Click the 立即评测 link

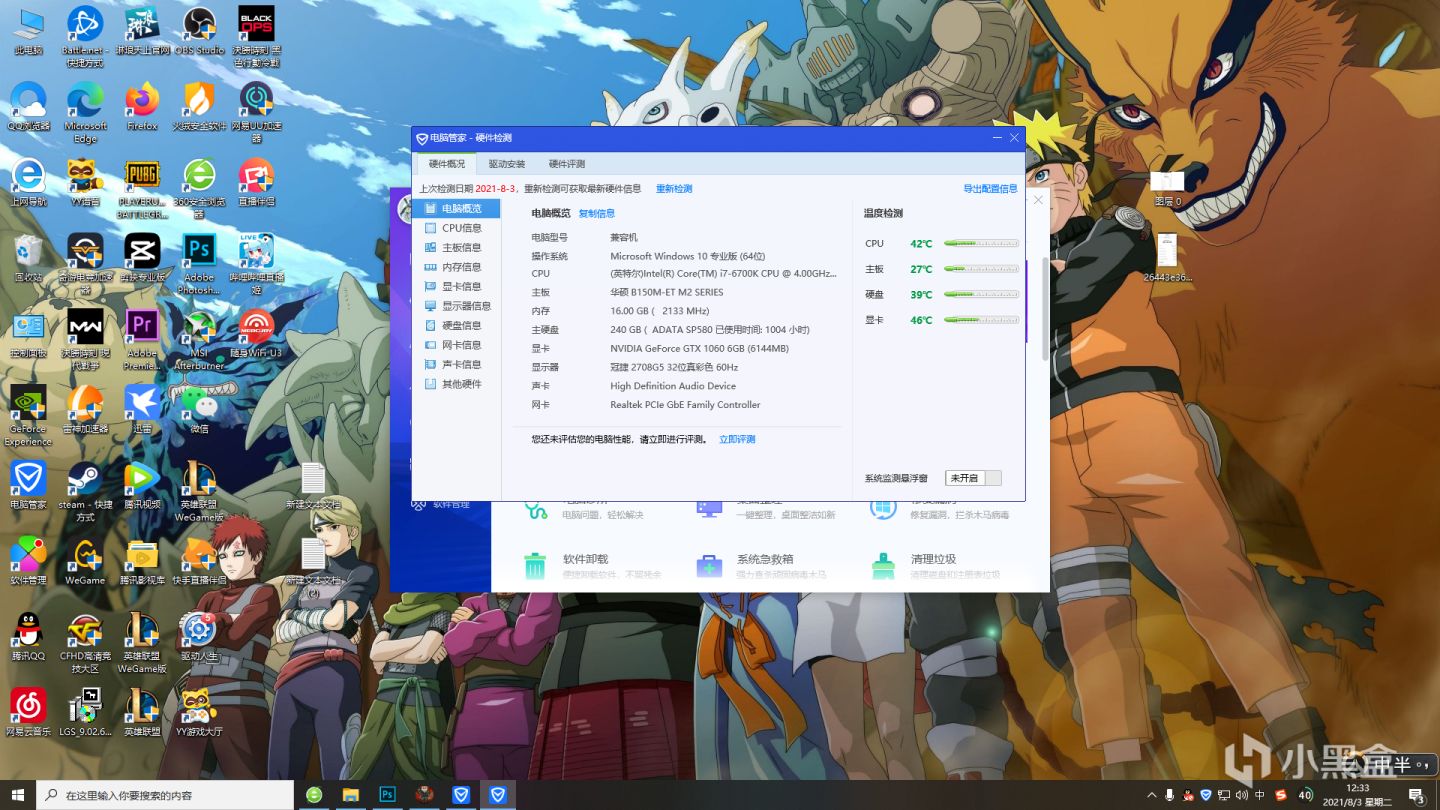coord(737,439)
